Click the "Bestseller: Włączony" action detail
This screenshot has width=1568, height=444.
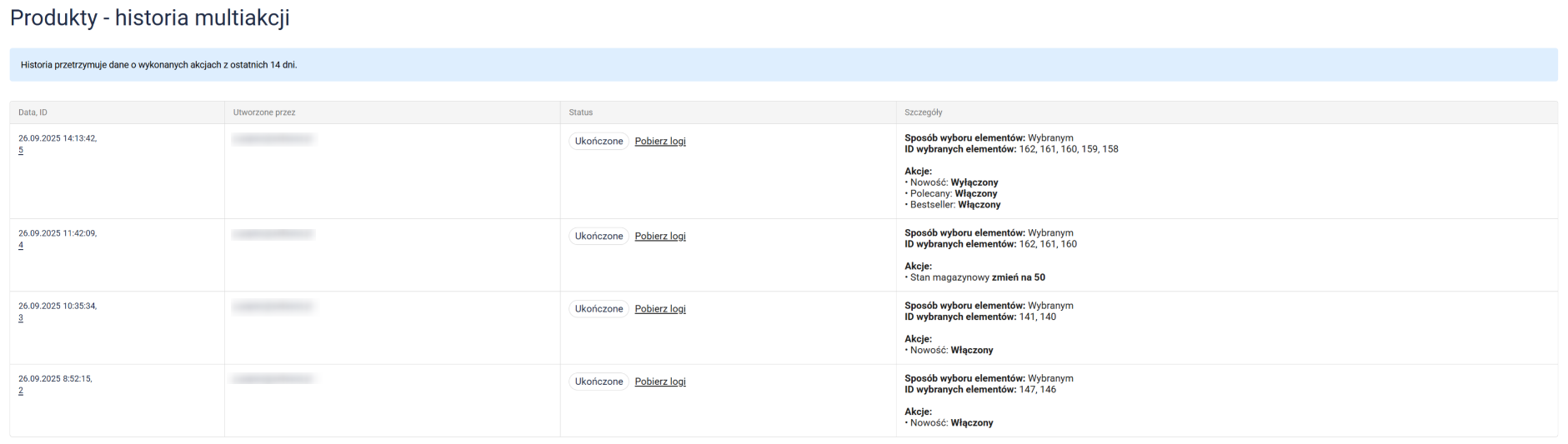click(954, 205)
